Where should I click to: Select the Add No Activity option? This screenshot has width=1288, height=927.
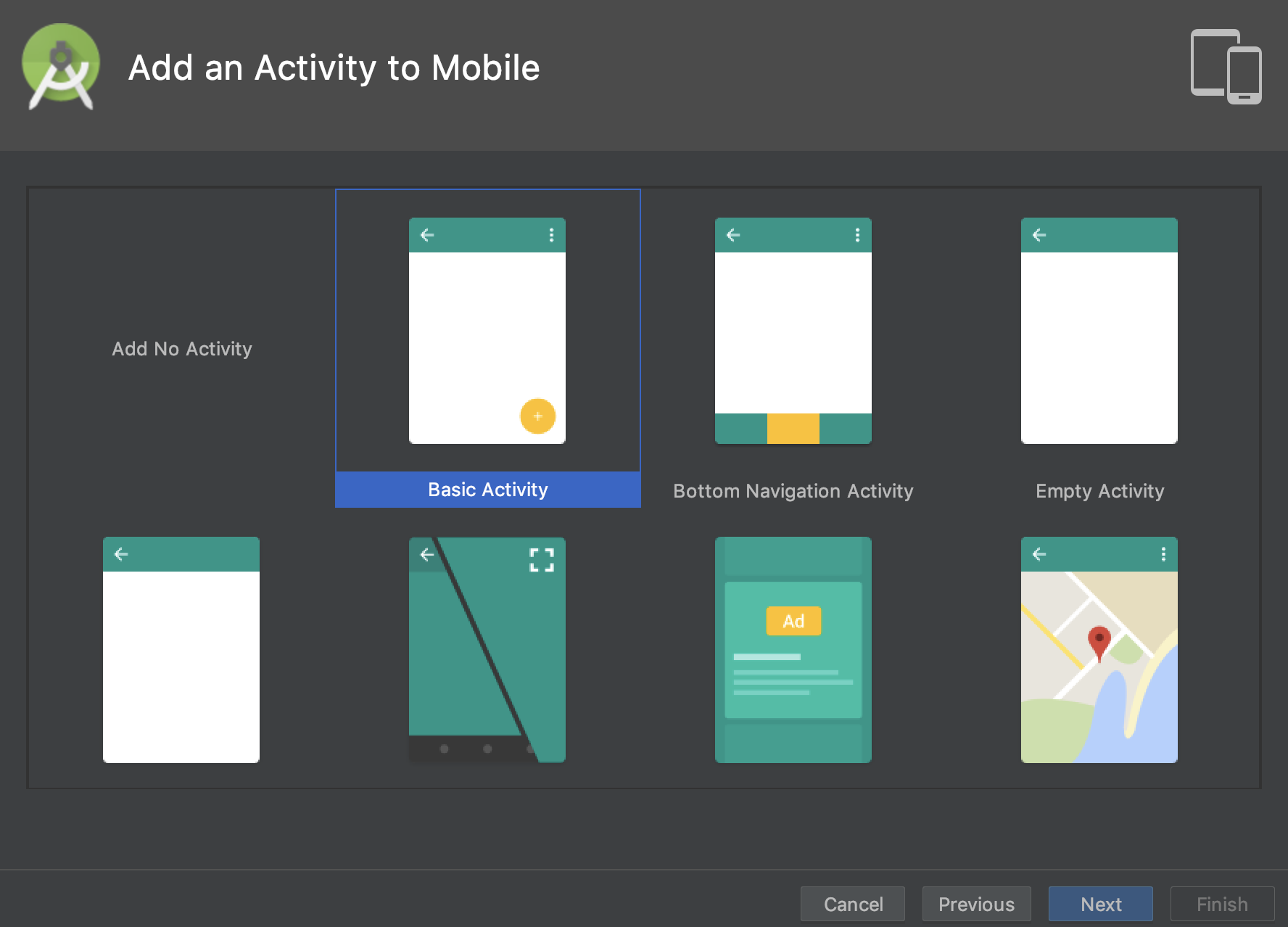click(x=181, y=349)
